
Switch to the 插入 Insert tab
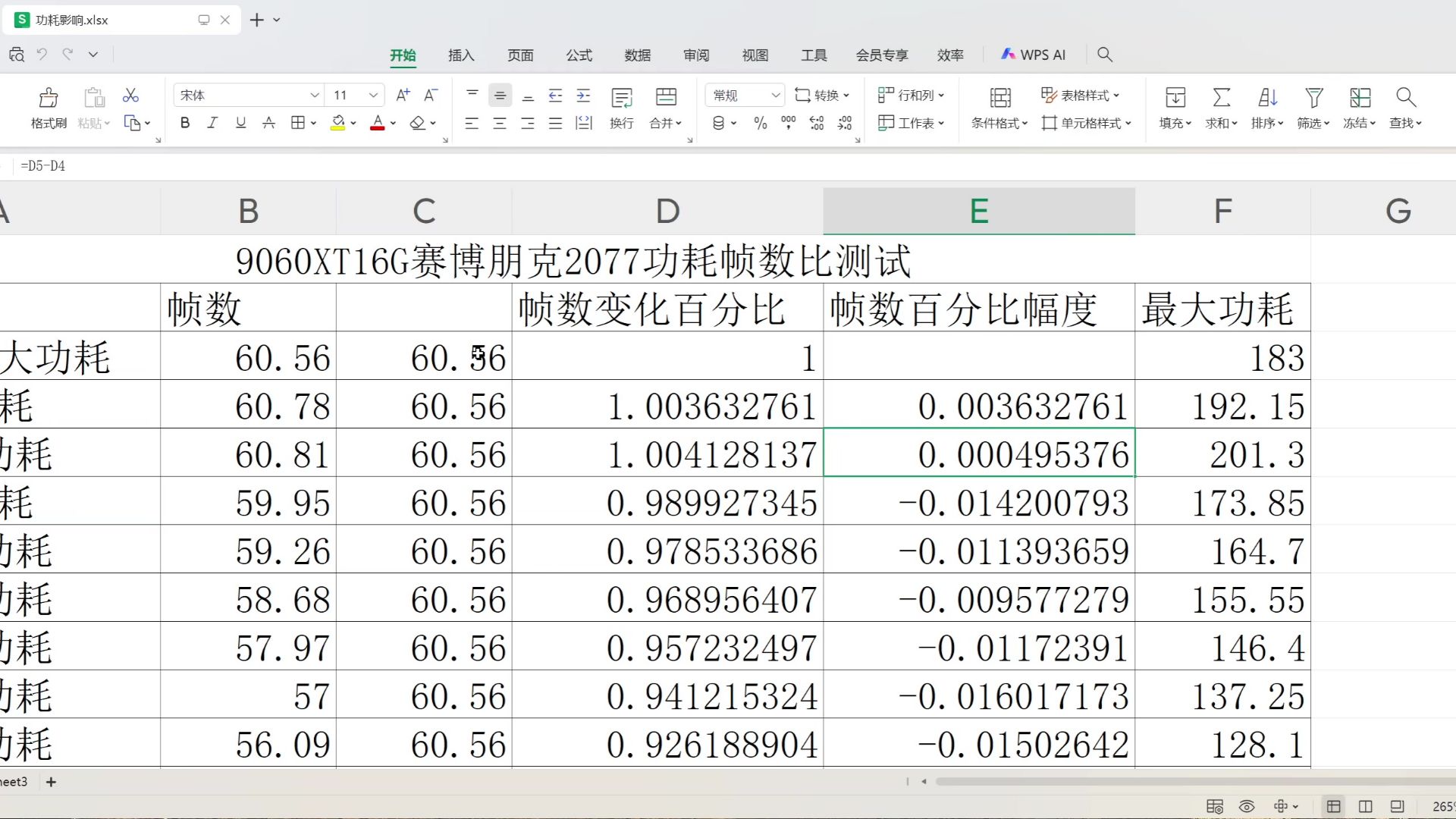click(x=461, y=55)
